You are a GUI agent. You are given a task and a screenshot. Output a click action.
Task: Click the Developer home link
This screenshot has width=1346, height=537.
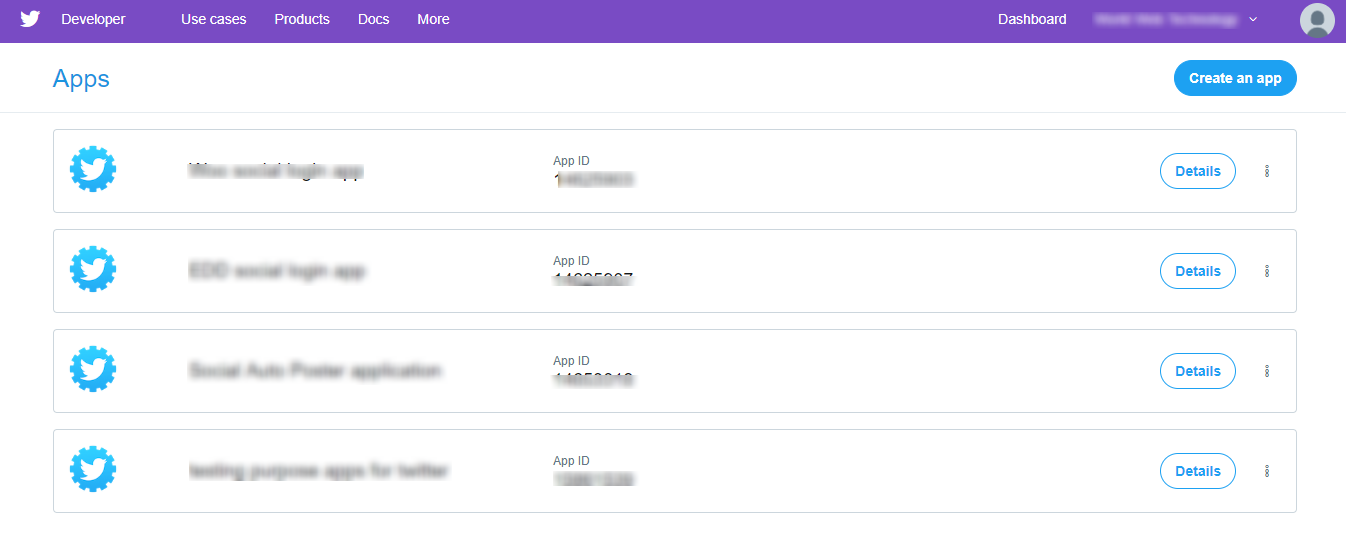pos(93,19)
